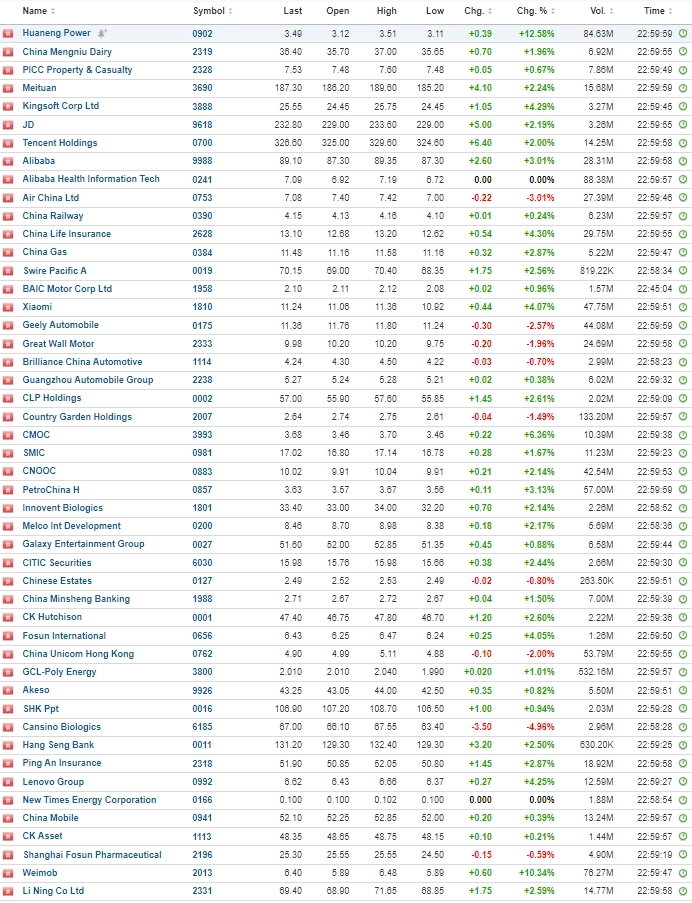The image size is (692, 903).
Task: Open the Country Garden Holdings link
Action: point(77,416)
